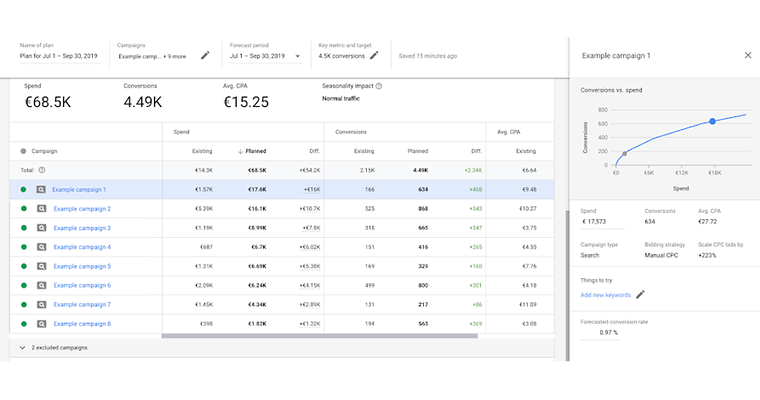Screen dimensions: 760x400
Task: Click search icon for Example campaign 7
Action: 41,304
